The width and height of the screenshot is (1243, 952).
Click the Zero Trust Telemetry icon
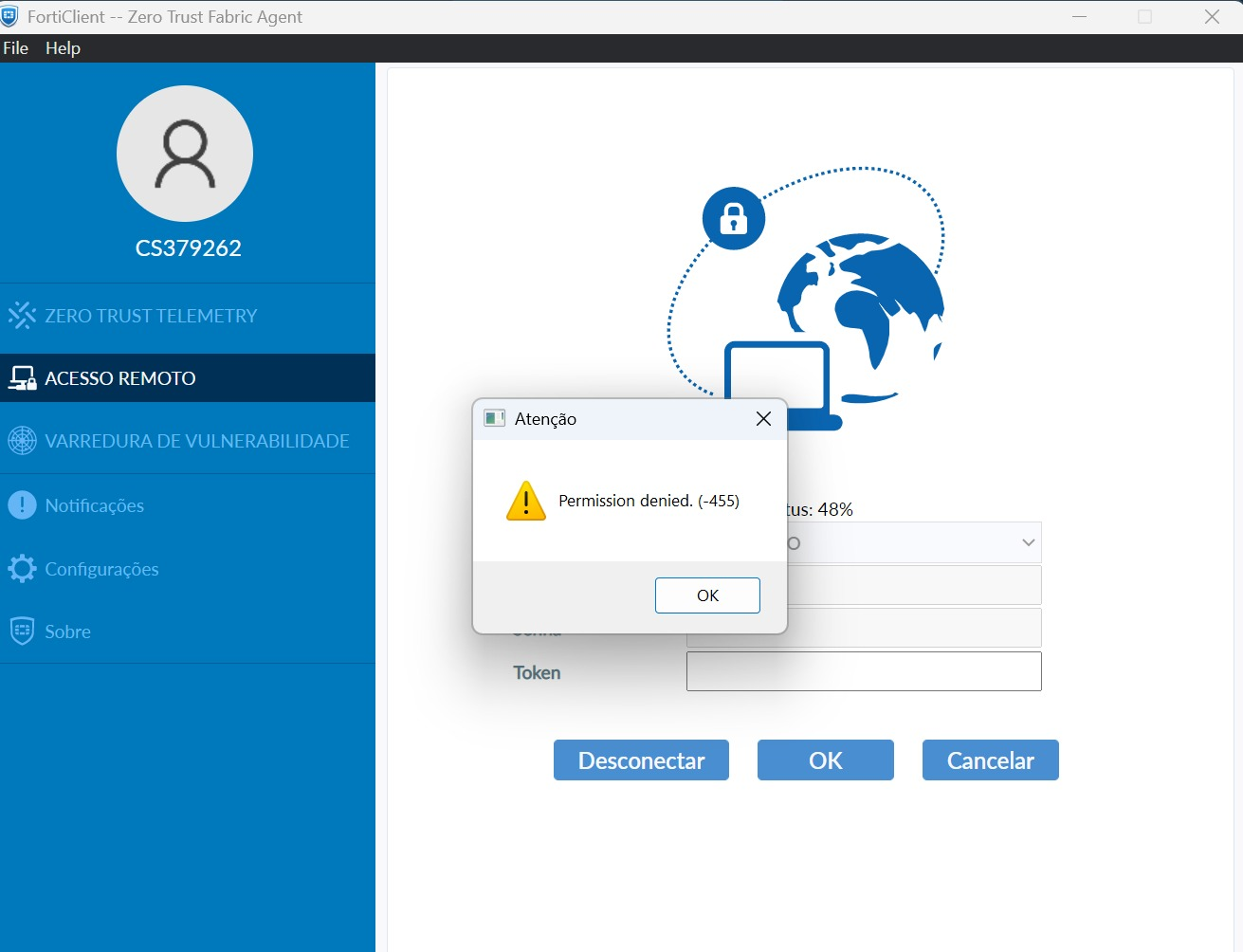click(x=22, y=316)
